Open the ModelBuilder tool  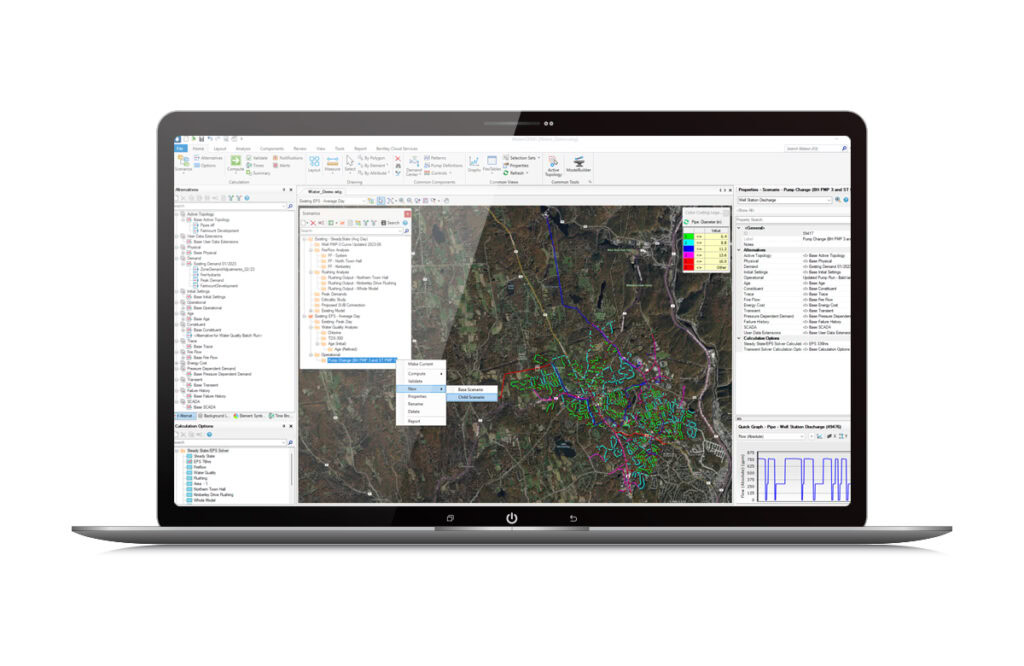coord(579,163)
